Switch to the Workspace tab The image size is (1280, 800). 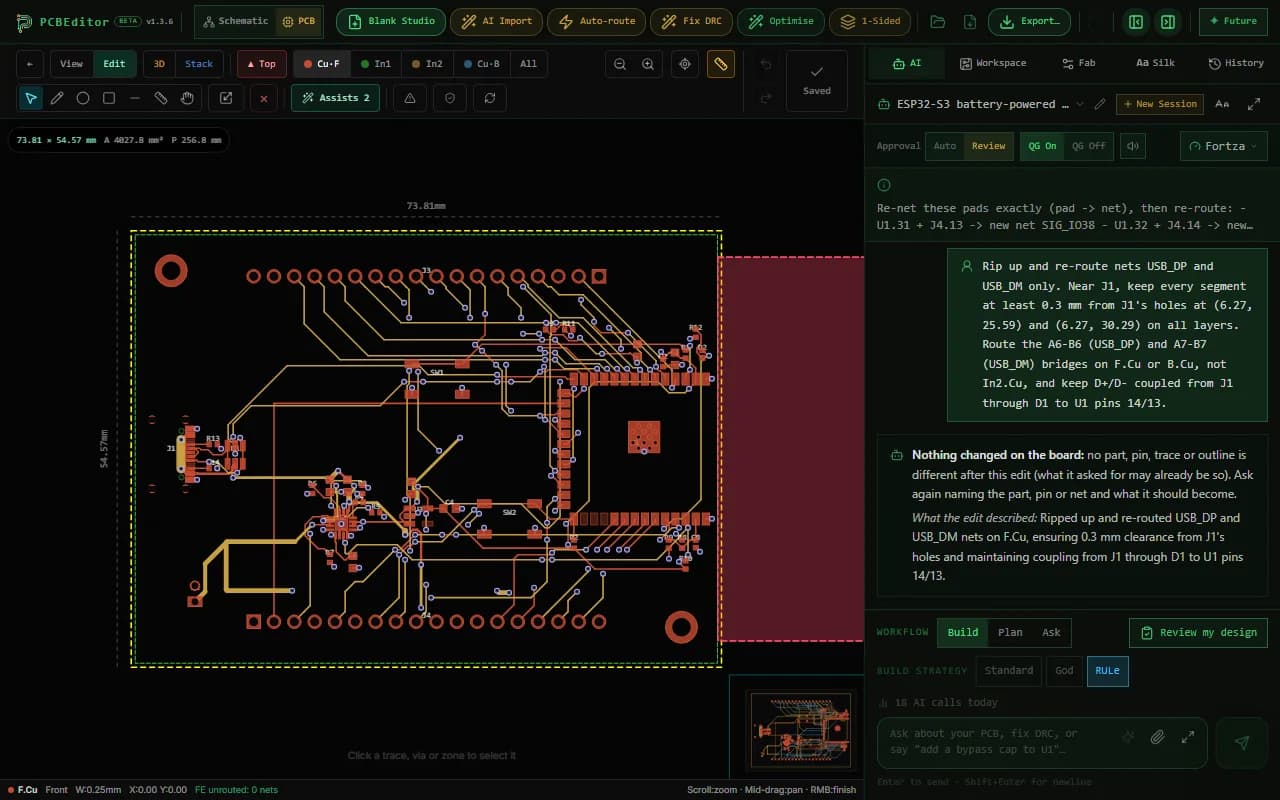click(993, 63)
